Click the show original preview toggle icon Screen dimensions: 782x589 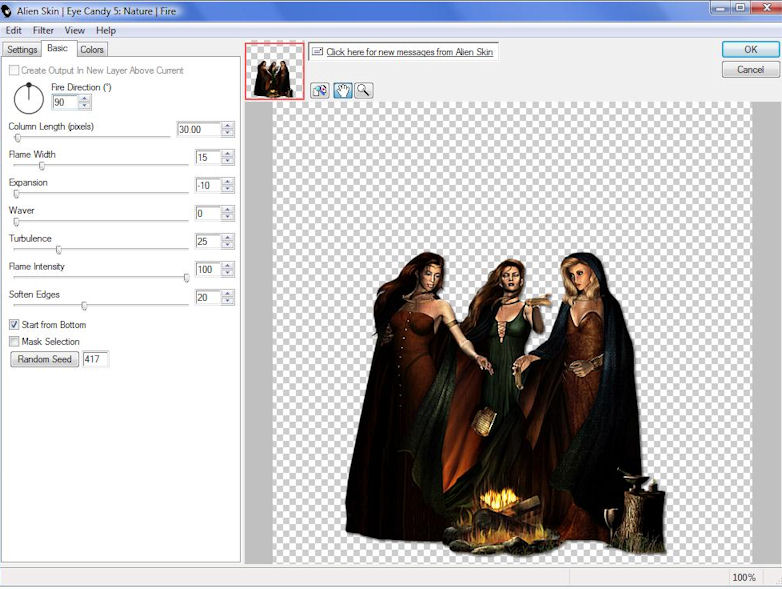pyautogui.click(x=320, y=90)
